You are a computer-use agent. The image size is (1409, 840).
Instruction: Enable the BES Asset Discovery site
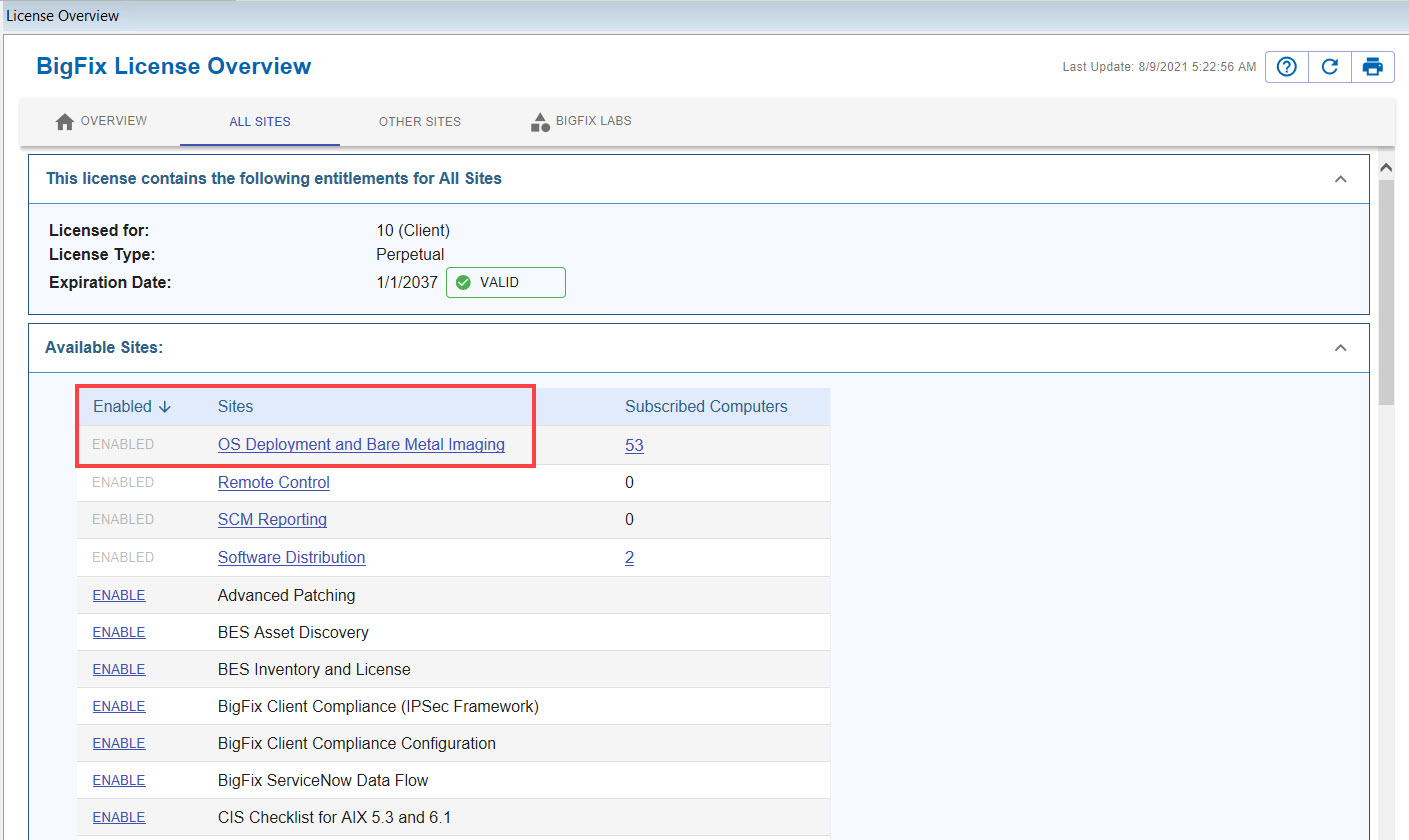pyautogui.click(x=119, y=632)
